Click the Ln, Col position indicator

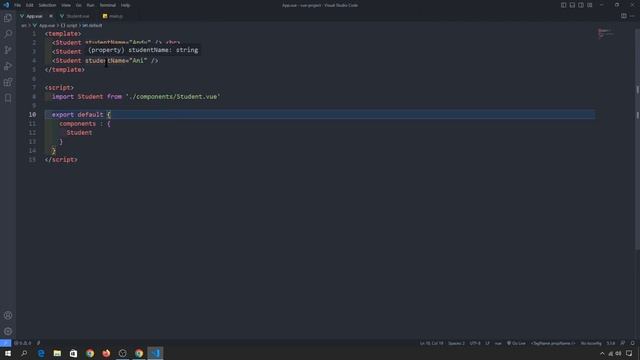[x=431, y=343]
